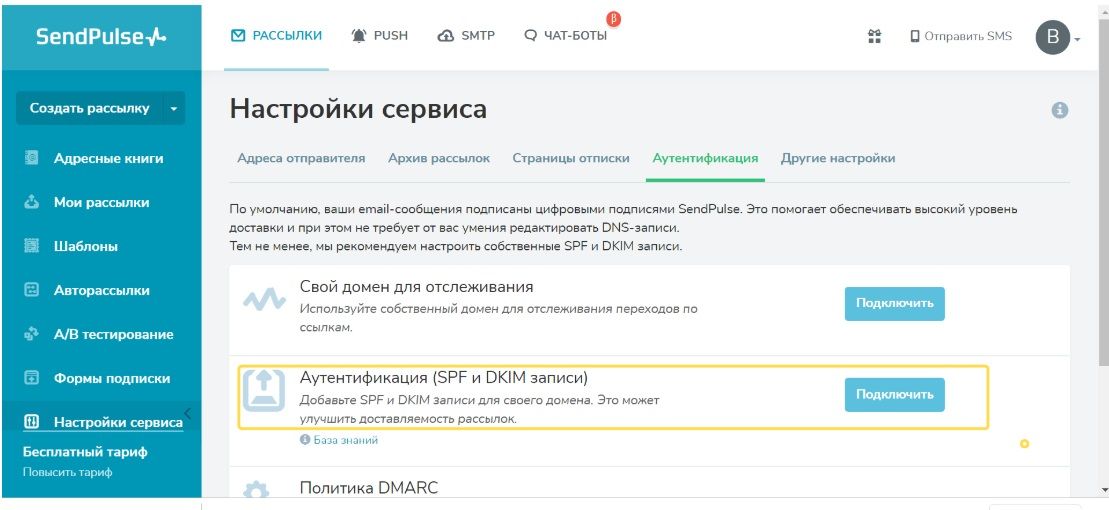
Task: Click the chat bubble icon beside ЧАТ-БОТЫ
Action: click(530, 35)
